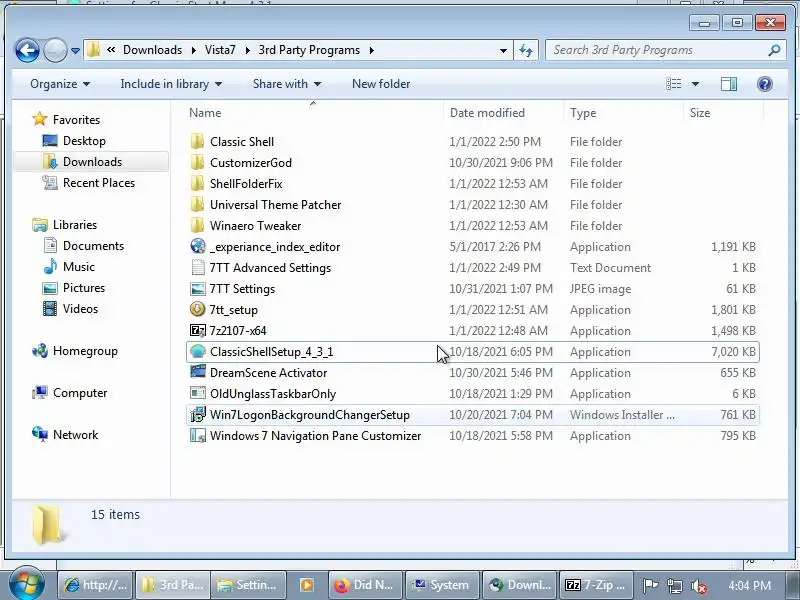Image resolution: width=800 pixels, height=600 pixels.
Task: Expand arrow after 3rd Party Programs breadcrumb
Action: point(371,51)
